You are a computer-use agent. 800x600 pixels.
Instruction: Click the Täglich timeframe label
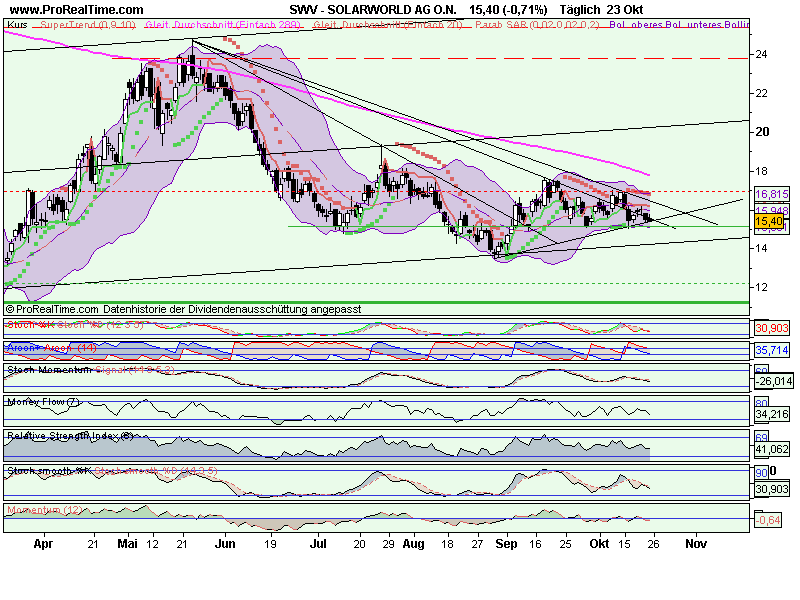pos(581,10)
